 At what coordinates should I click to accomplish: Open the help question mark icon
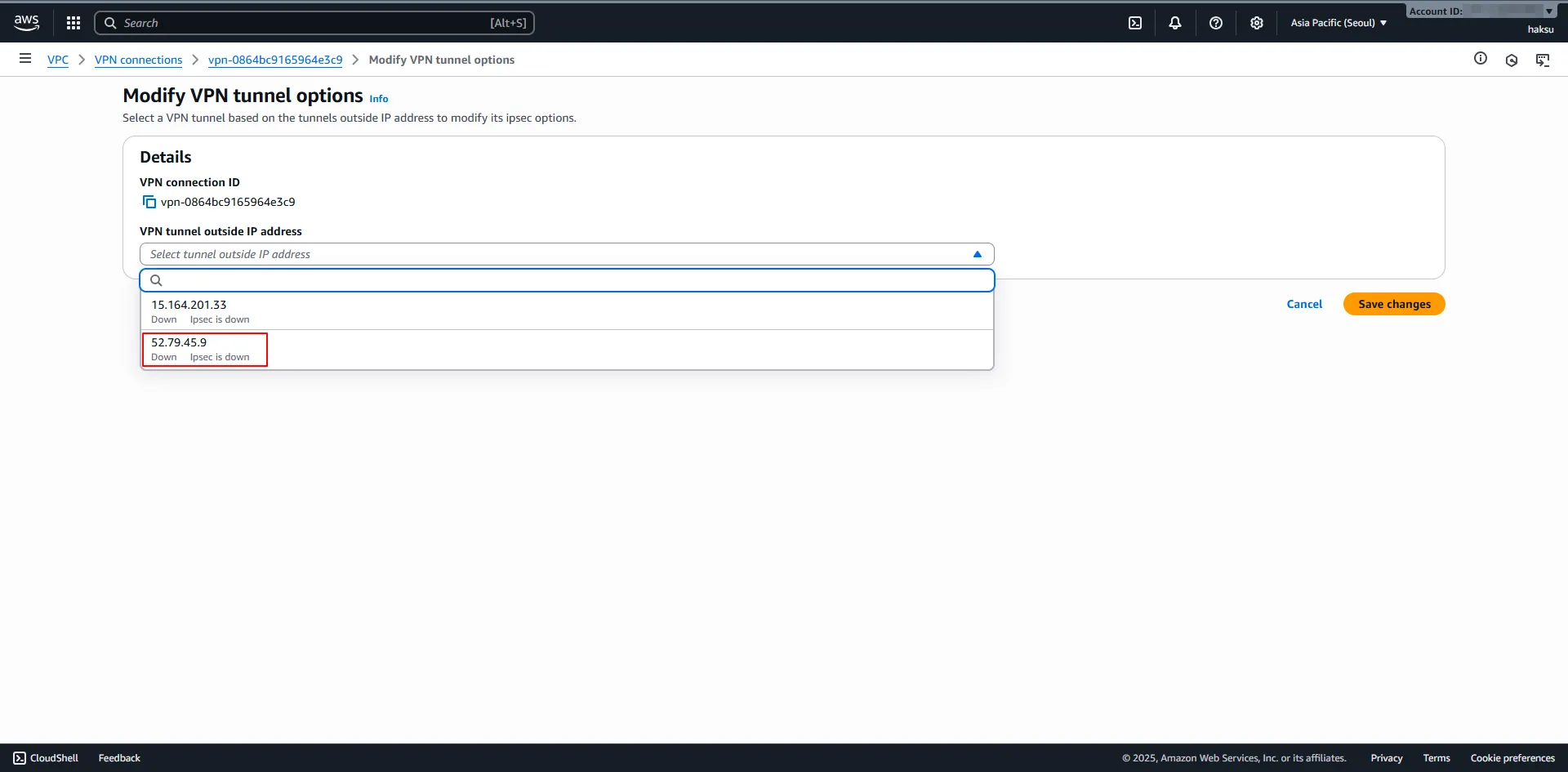(1216, 23)
